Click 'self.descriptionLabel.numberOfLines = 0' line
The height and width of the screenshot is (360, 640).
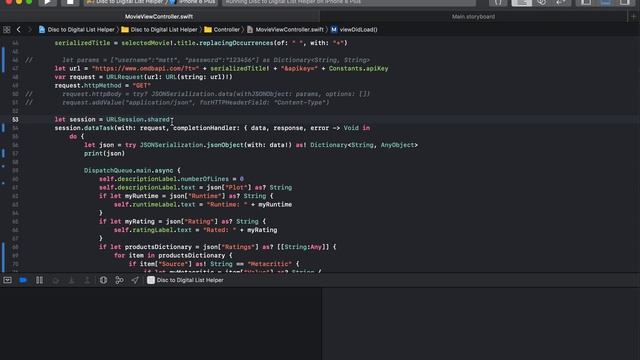point(171,179)
